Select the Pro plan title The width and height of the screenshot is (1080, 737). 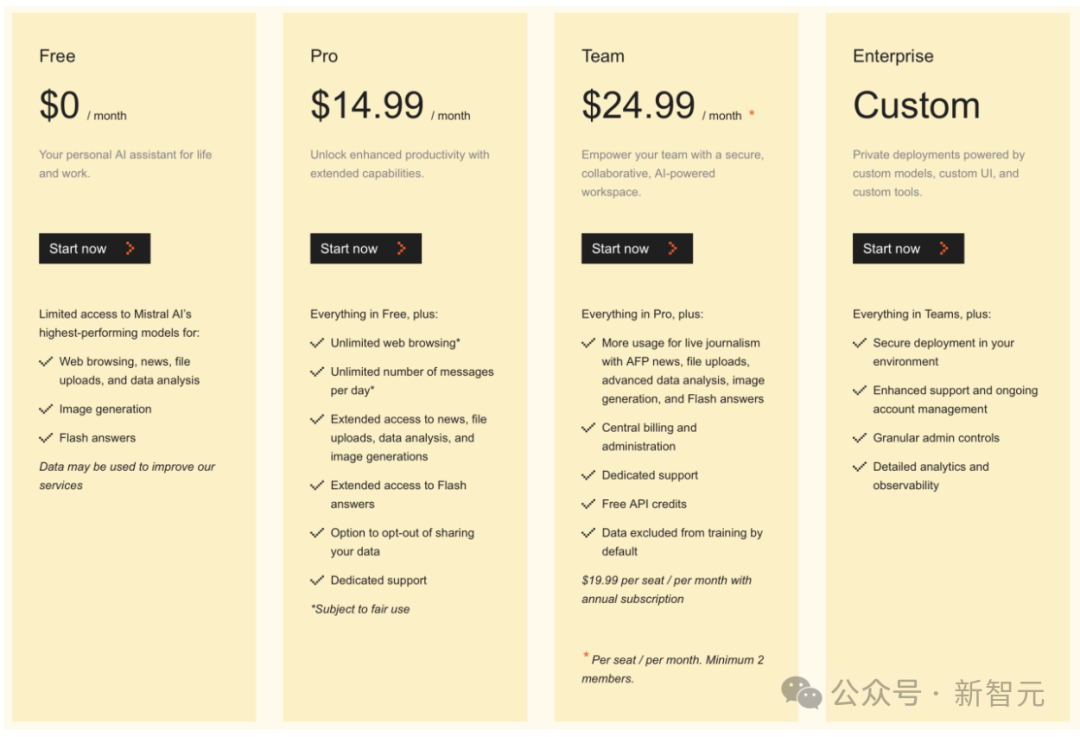(x=324, y=56)
